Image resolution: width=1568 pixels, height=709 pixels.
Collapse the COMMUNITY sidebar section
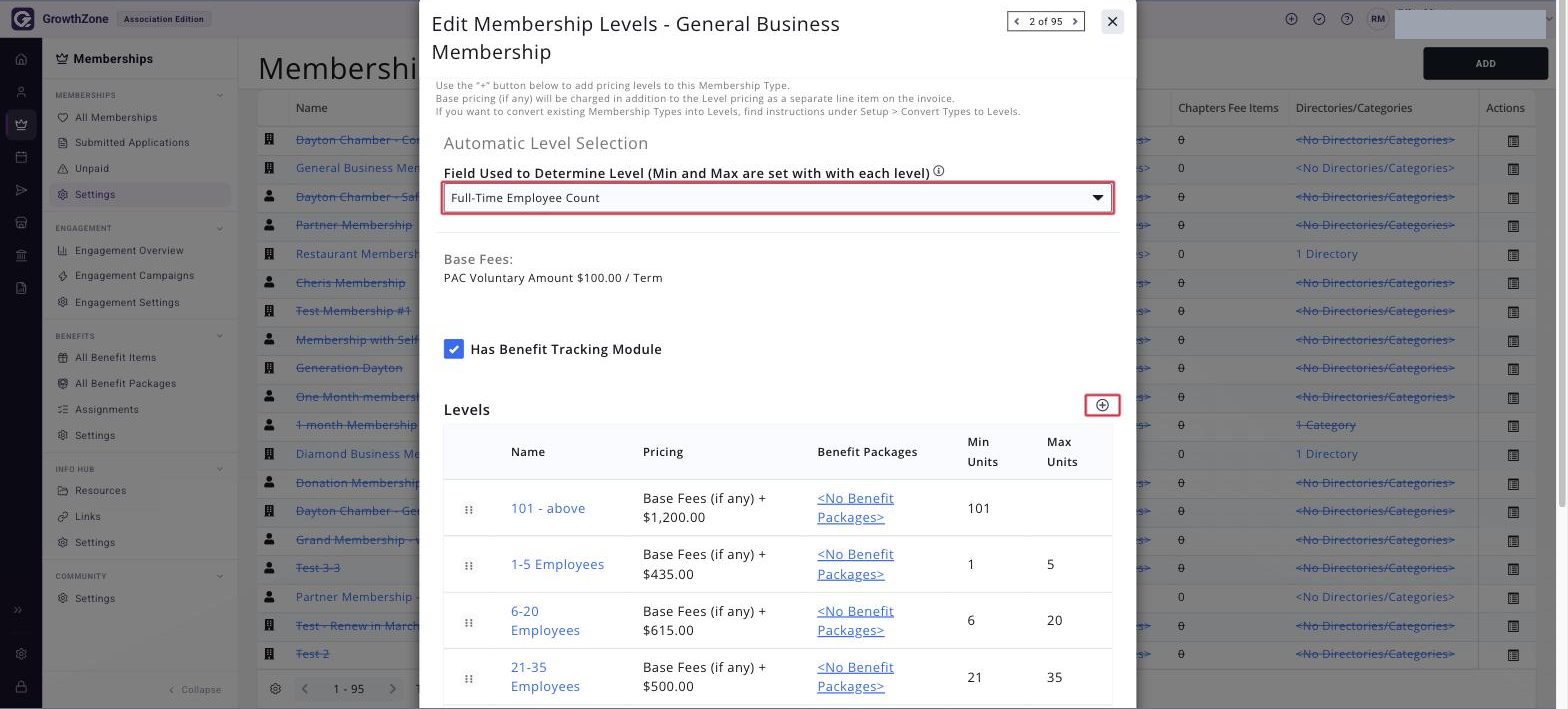coord(220,576)
